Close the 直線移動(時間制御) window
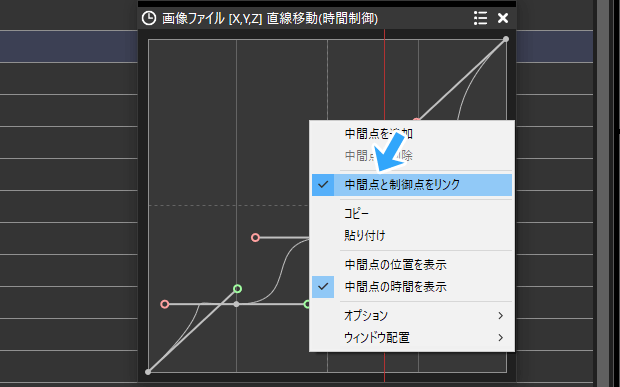The width and height of the screenshot is (620, 387). point(503,18)
